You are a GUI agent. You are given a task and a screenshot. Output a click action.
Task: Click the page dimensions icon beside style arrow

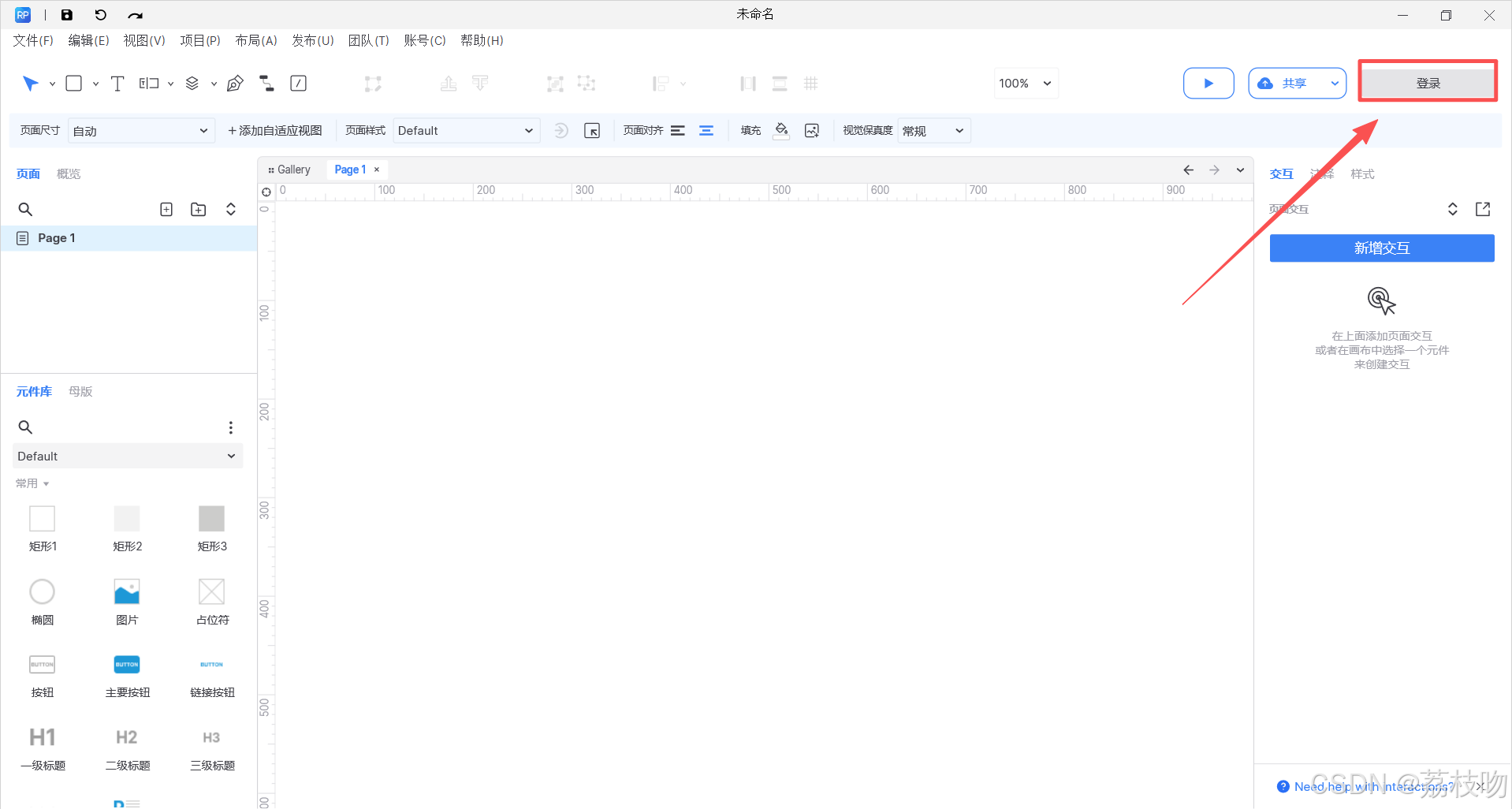coord(592,131)
